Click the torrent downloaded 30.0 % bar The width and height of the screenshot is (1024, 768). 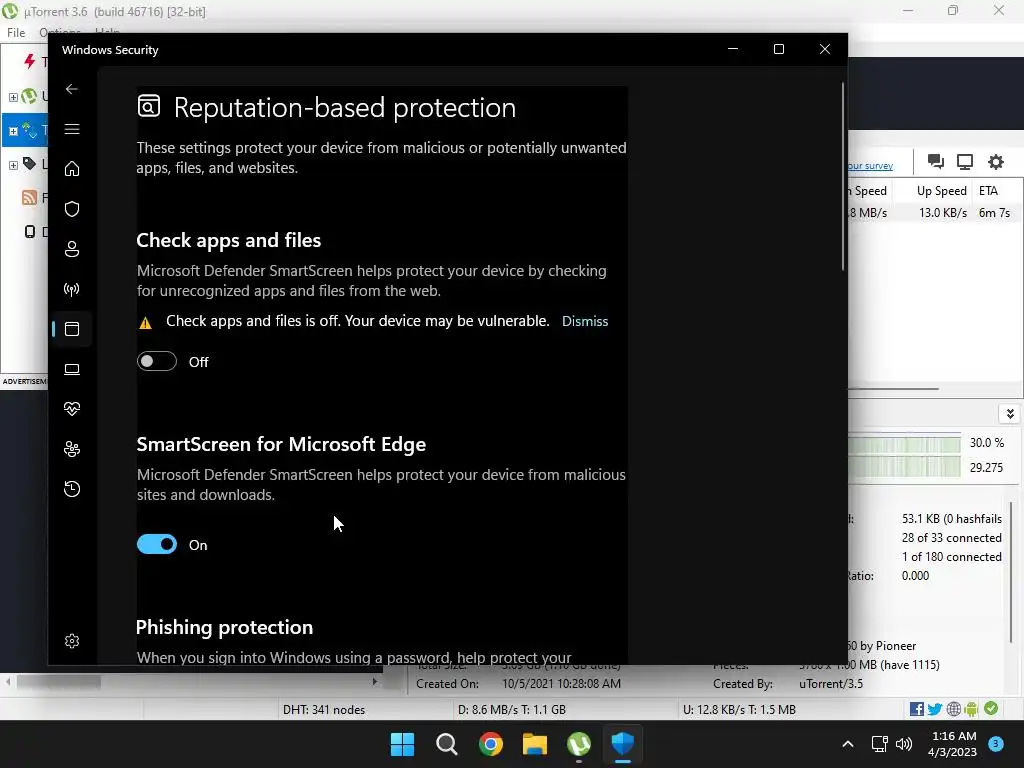click(904, 443)
